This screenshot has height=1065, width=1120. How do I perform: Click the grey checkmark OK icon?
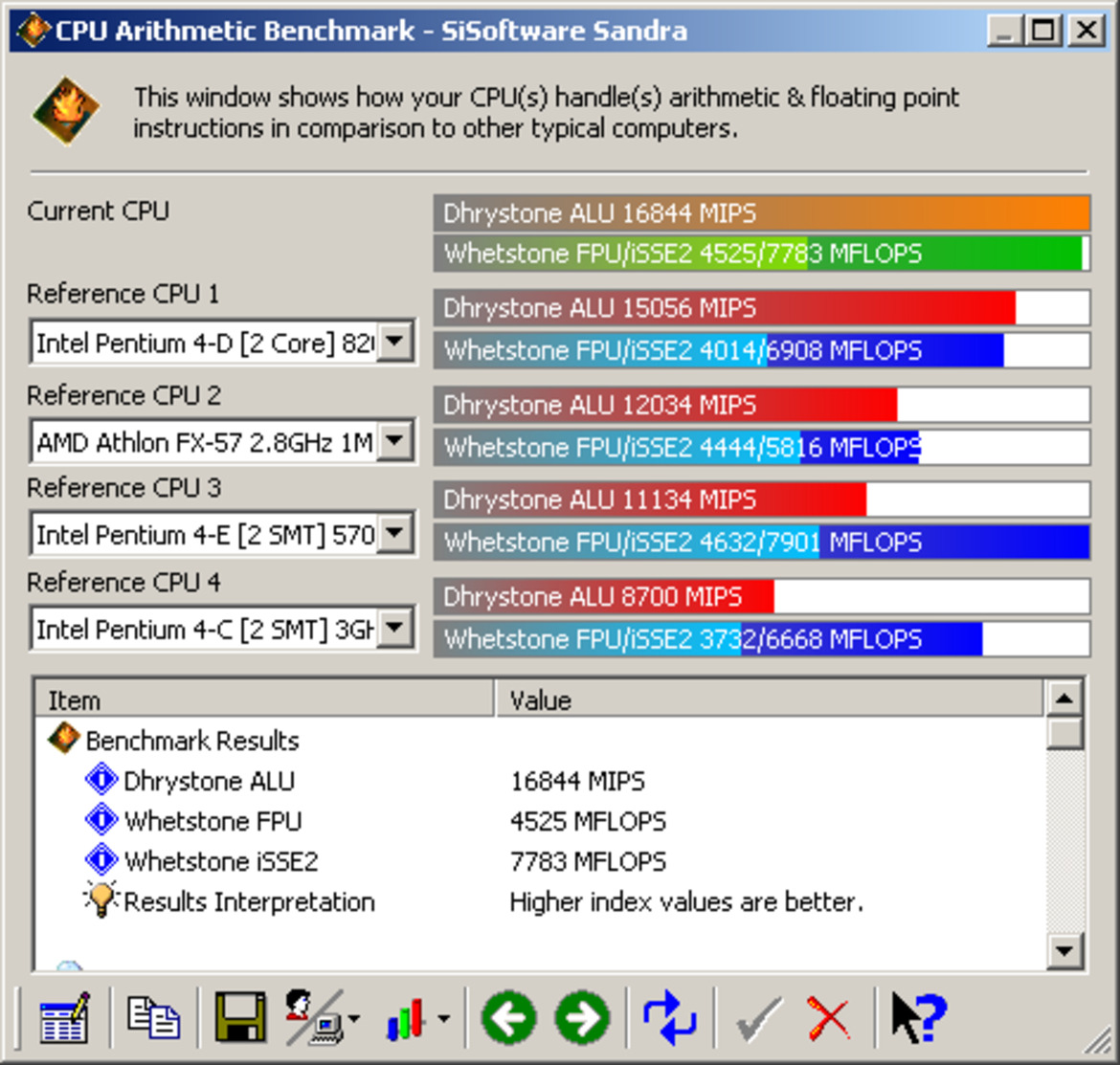coord(758,1019)
